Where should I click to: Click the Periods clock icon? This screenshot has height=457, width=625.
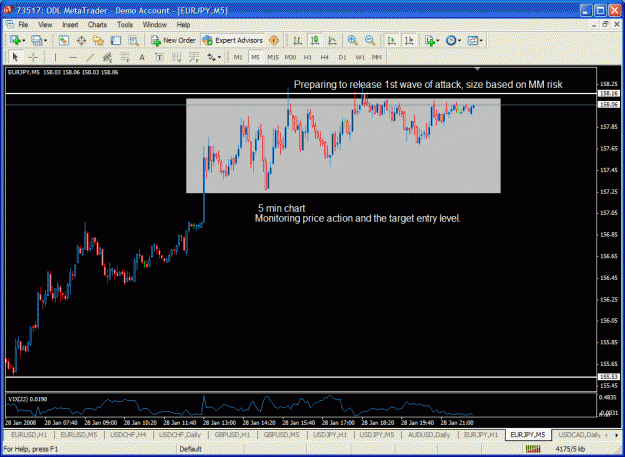coord(451,40)
